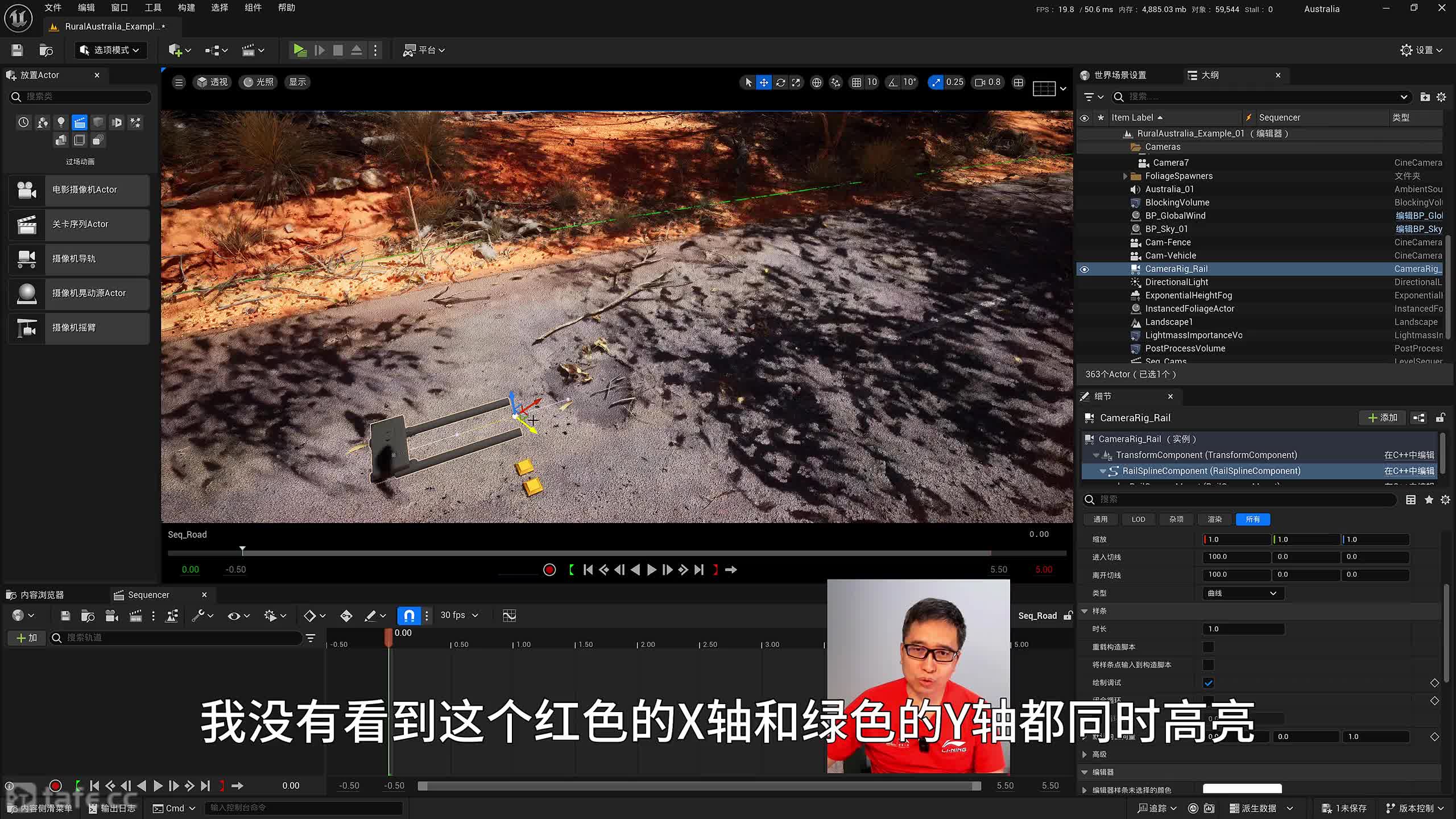Click Sequencer camera cut lock icon
1456x819 pixels.
point(1068,615)
